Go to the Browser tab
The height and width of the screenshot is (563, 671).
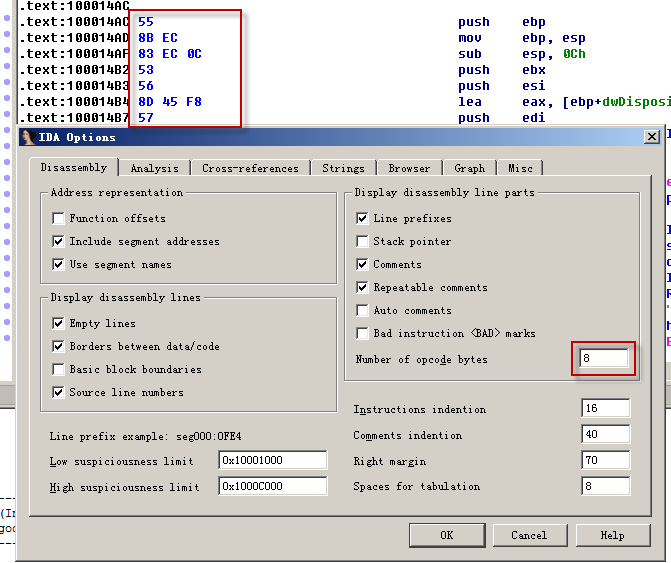tap(409, 168)
